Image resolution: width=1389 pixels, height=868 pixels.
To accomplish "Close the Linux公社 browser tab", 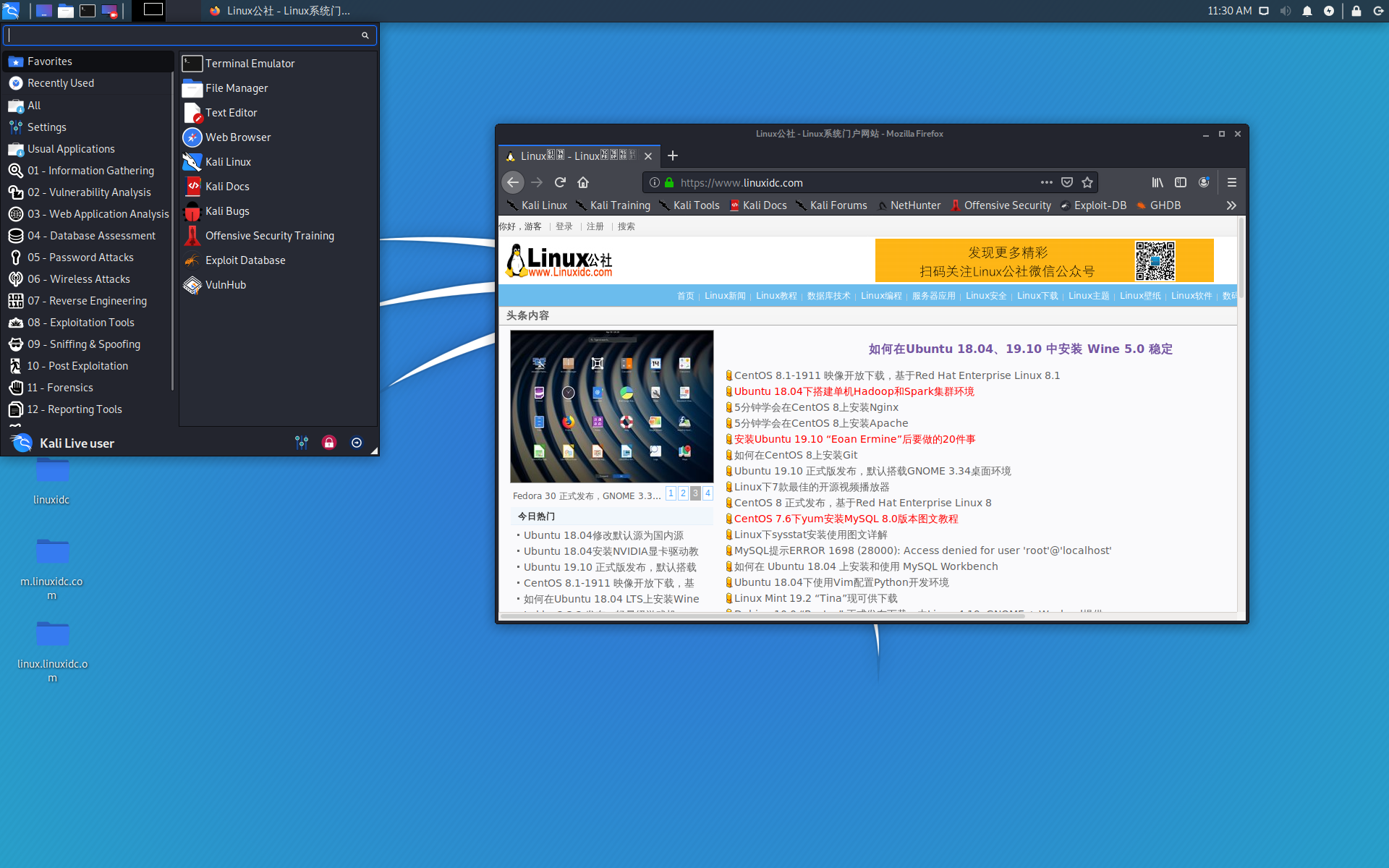I will [x=648, y=156].
